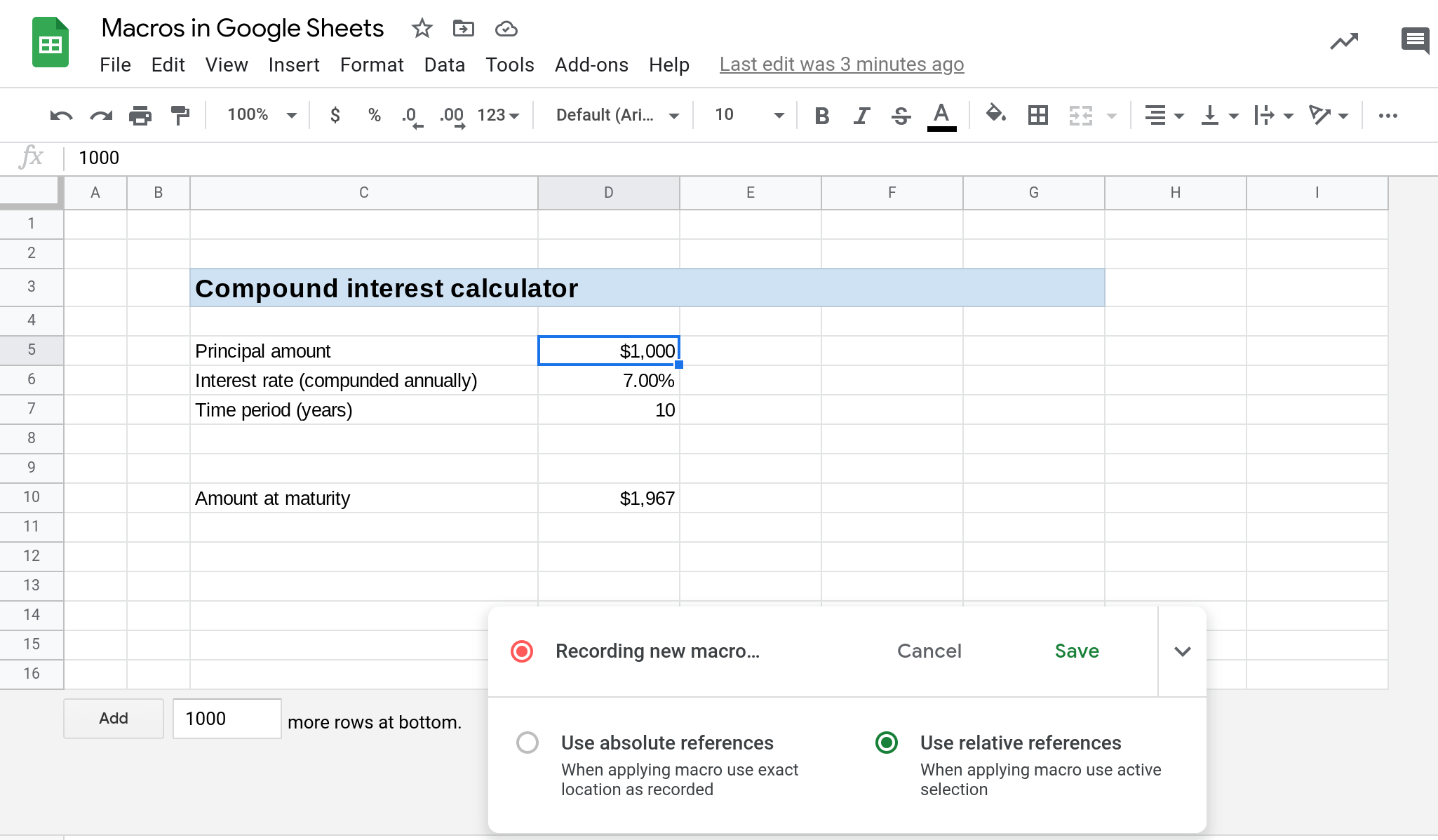Screen dimensions: 1438x840
Task: Open the Borders tool
Action: pos(1037,115)
